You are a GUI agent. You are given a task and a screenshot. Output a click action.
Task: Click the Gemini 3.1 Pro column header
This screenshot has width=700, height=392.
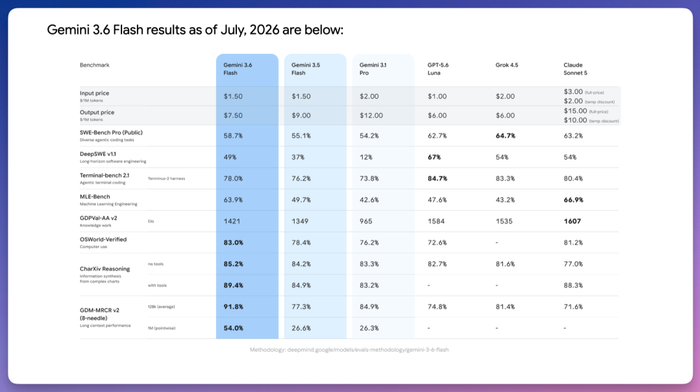click(x=373, y=69)
